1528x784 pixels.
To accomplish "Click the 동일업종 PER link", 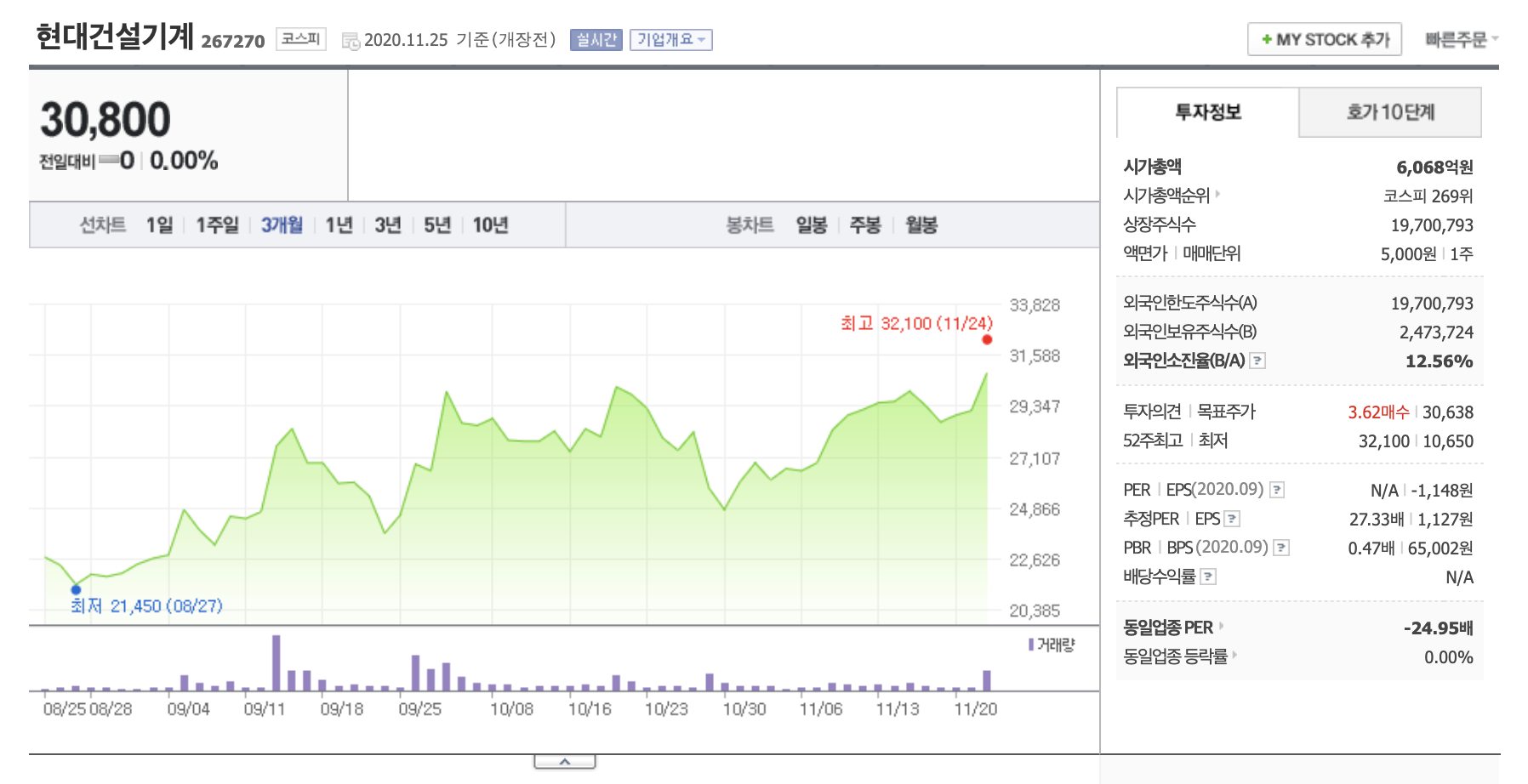I will point(1168,628).
